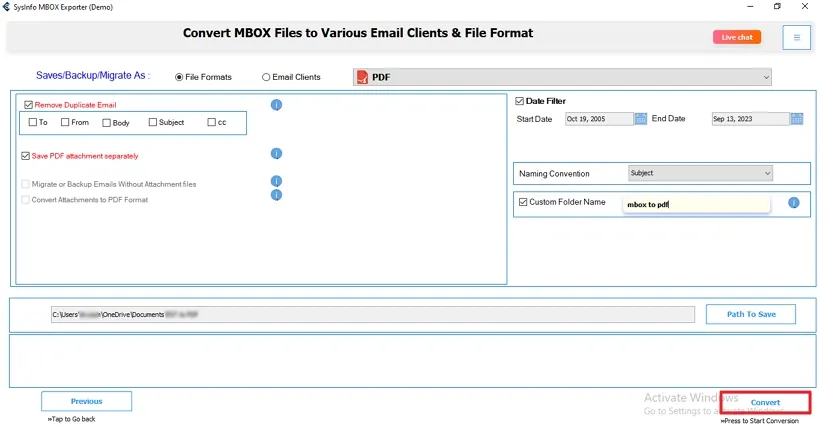Click info icon next to Custom Folder Name
Viewport: 820px width, 437px height.
click(x=793, y=203)
